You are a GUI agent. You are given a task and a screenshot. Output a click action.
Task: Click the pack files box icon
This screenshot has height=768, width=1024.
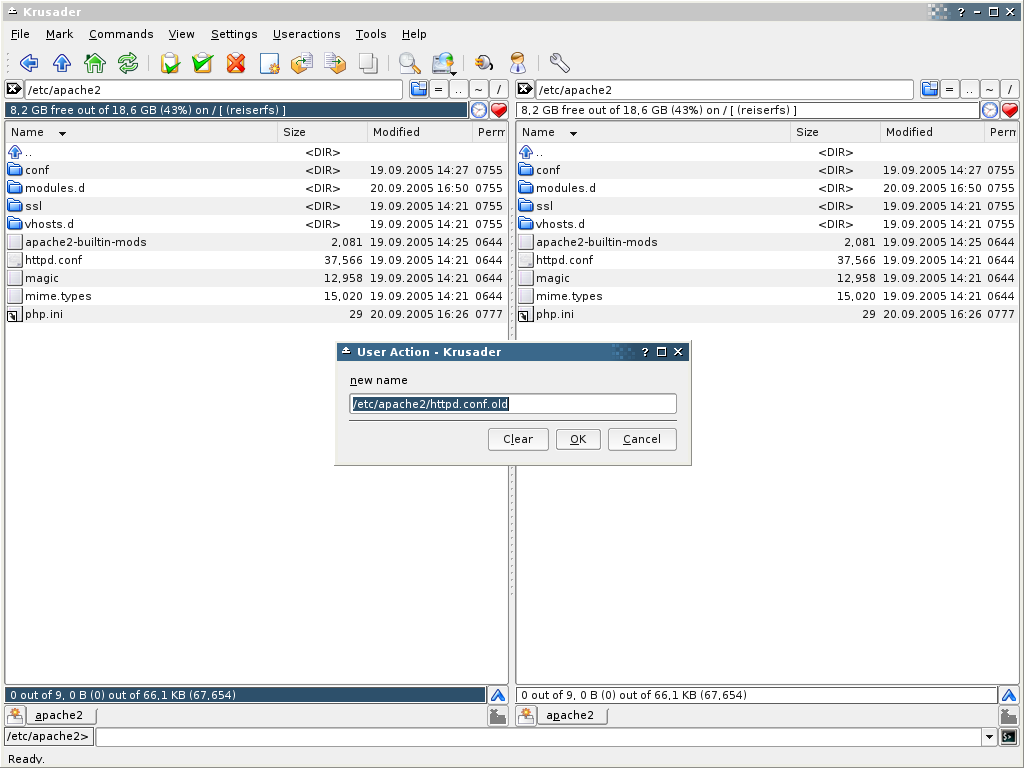(302, 63)
